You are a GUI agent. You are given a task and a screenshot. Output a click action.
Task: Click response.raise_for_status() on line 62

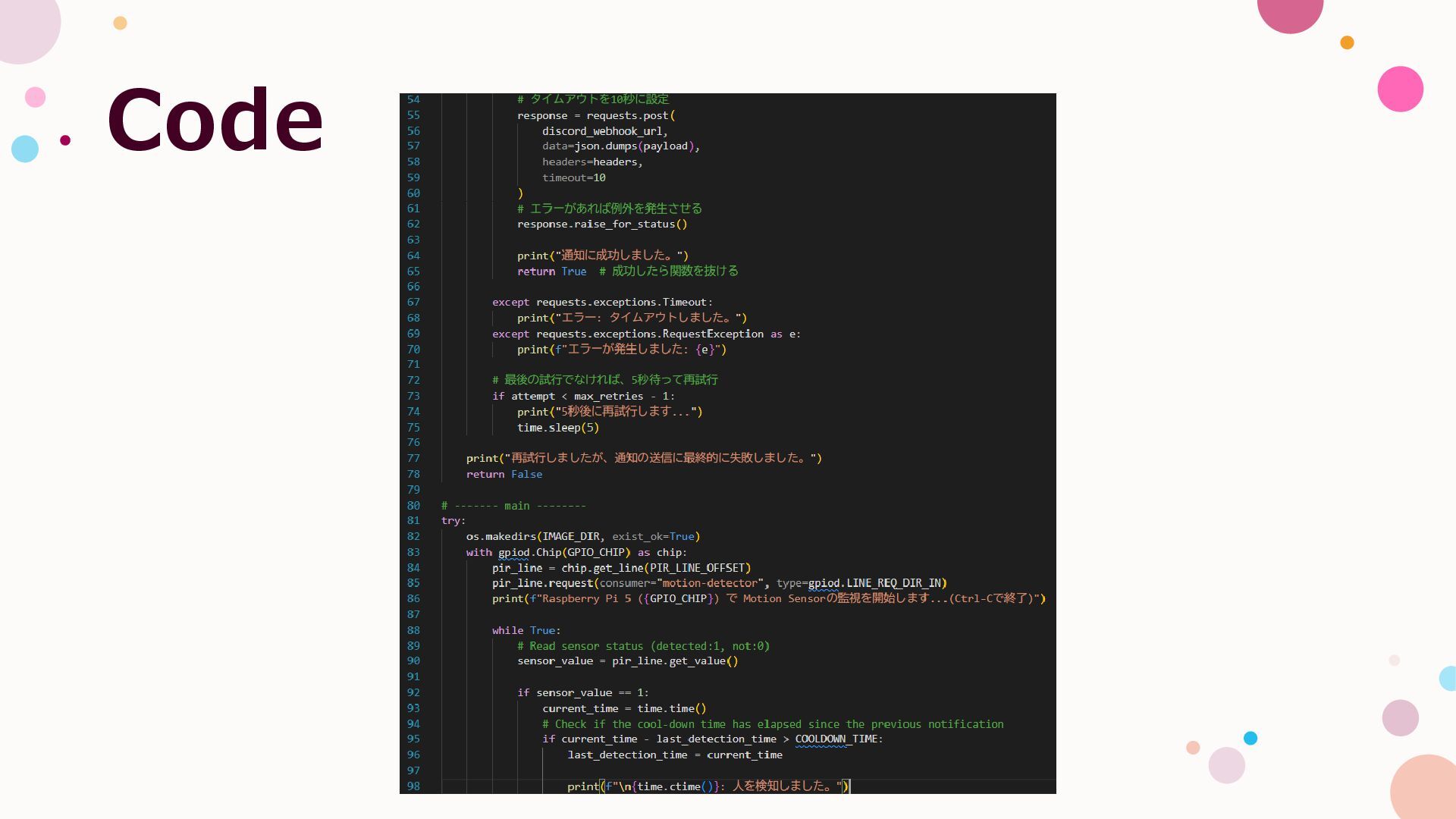pos(601,224)
